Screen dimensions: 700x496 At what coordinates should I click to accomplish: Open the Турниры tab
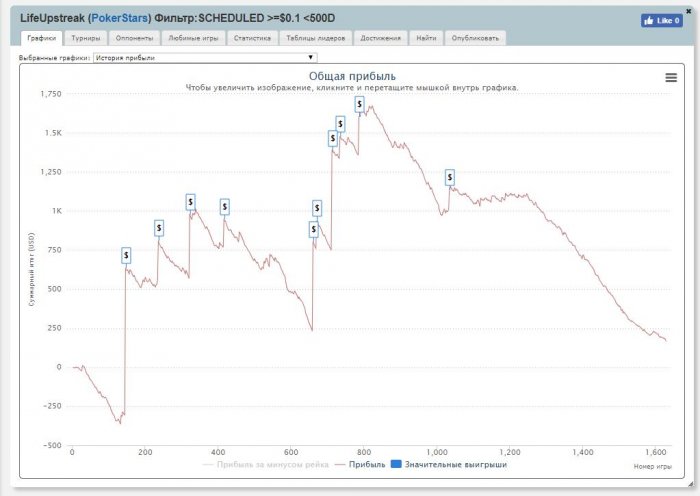coord(86,38)
